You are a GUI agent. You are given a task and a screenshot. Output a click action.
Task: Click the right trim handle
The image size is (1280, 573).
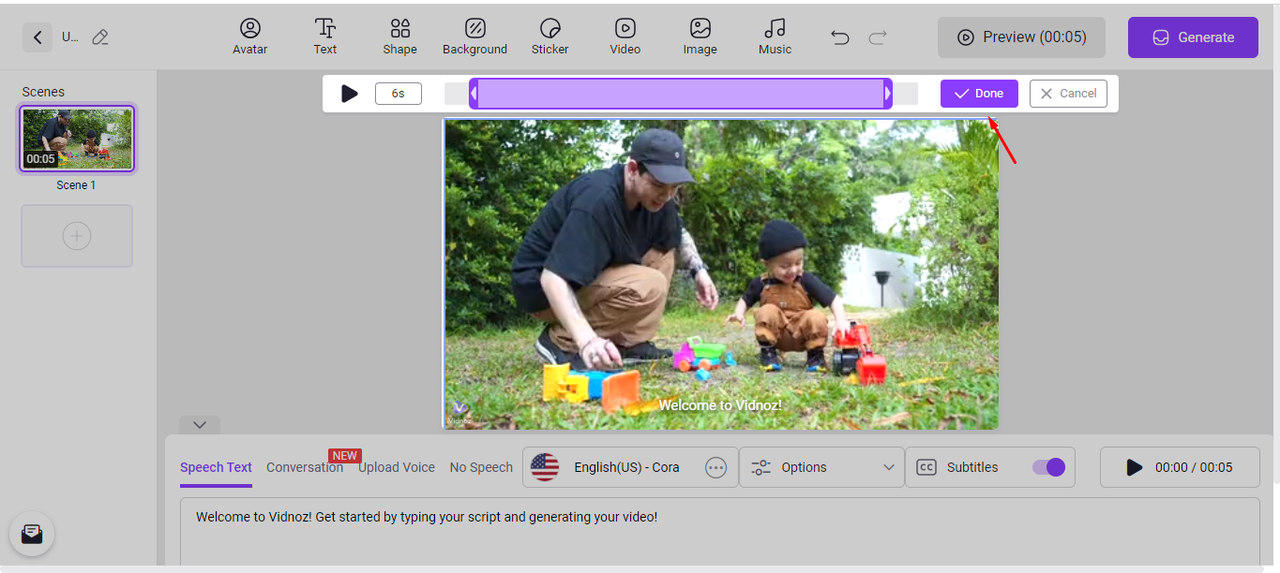[887, 94]
